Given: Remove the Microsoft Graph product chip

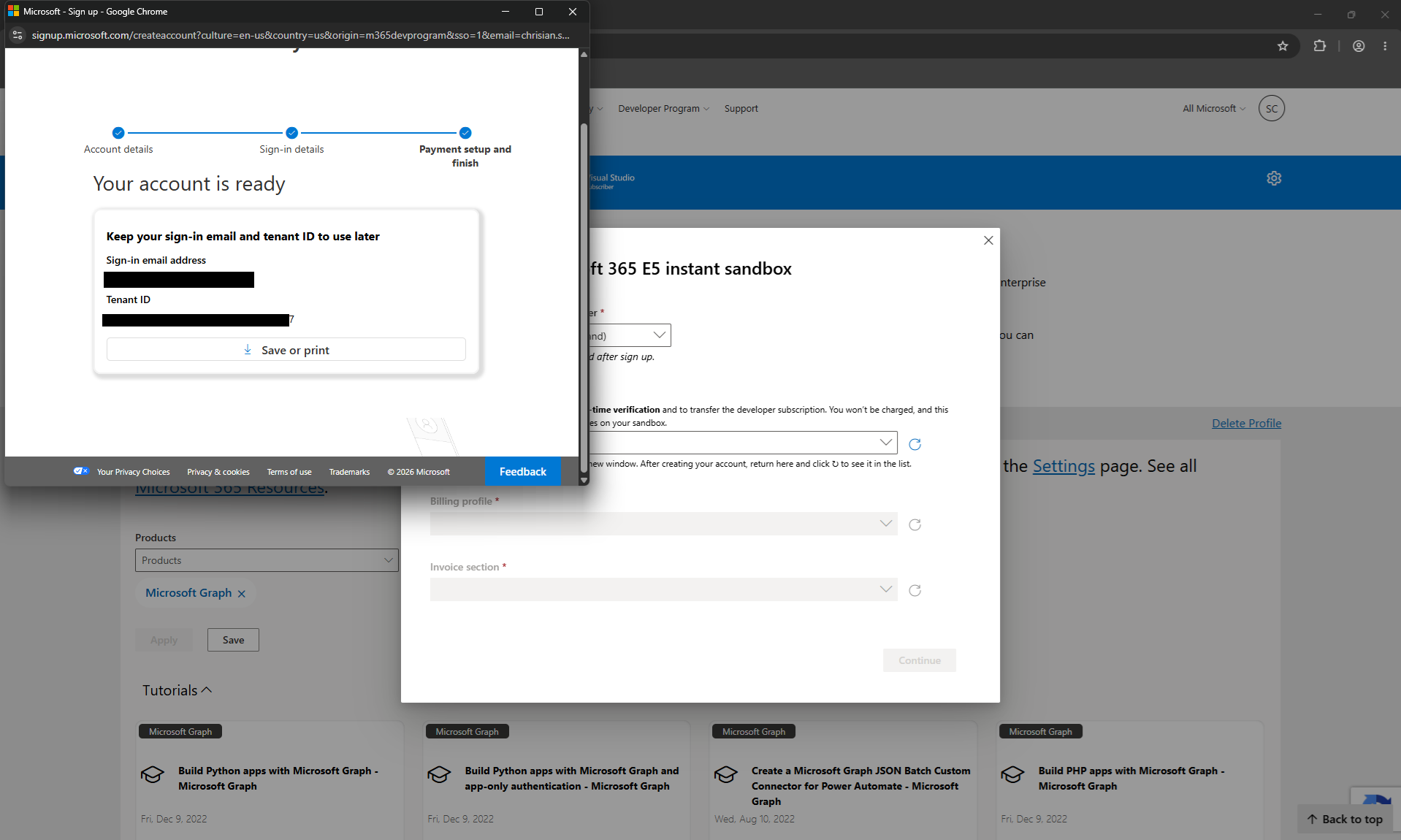Looking at the screenshot, I should (x=242, y=594).
